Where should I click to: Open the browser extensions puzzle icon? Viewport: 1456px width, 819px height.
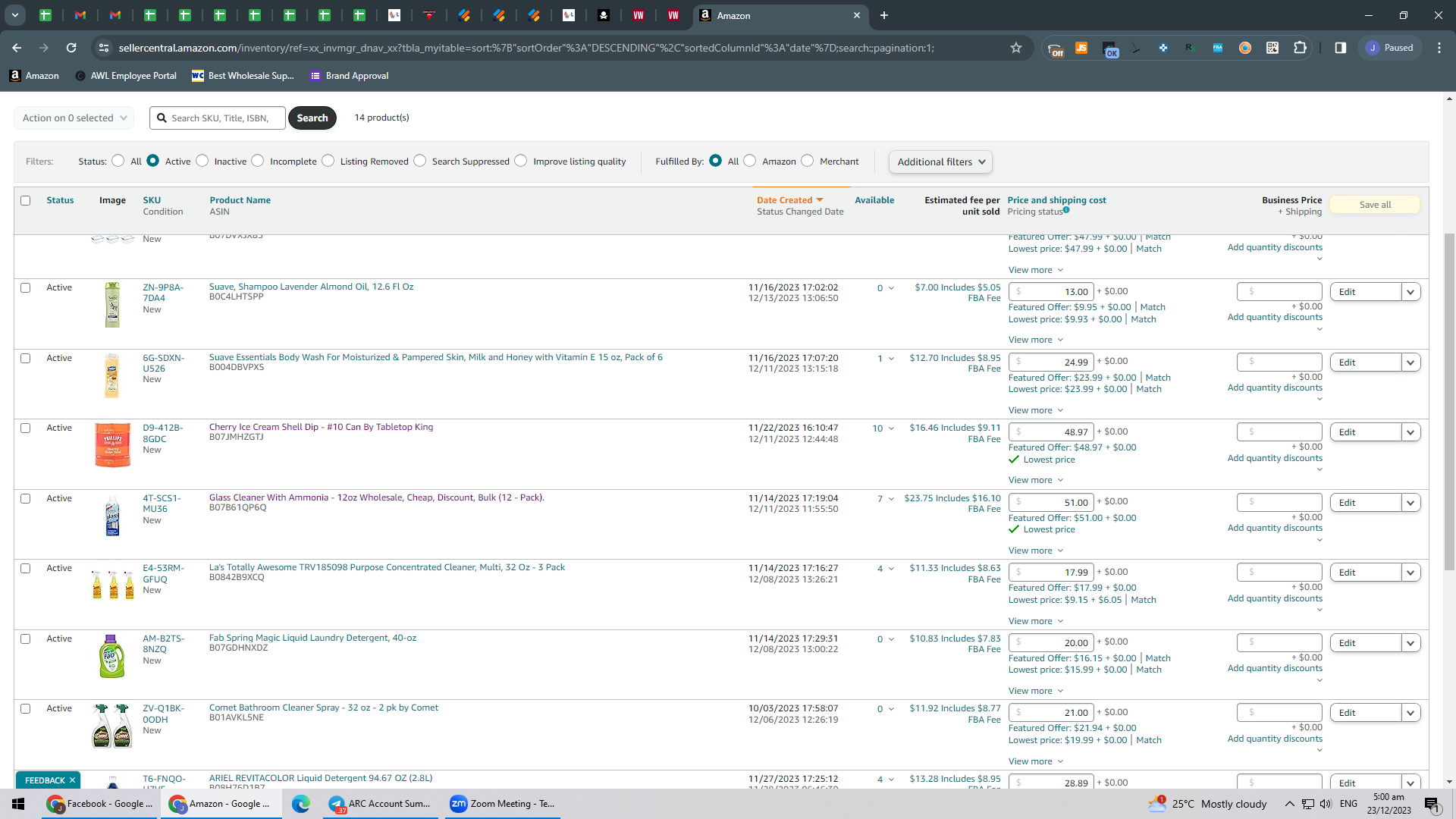pos(1300,48)
